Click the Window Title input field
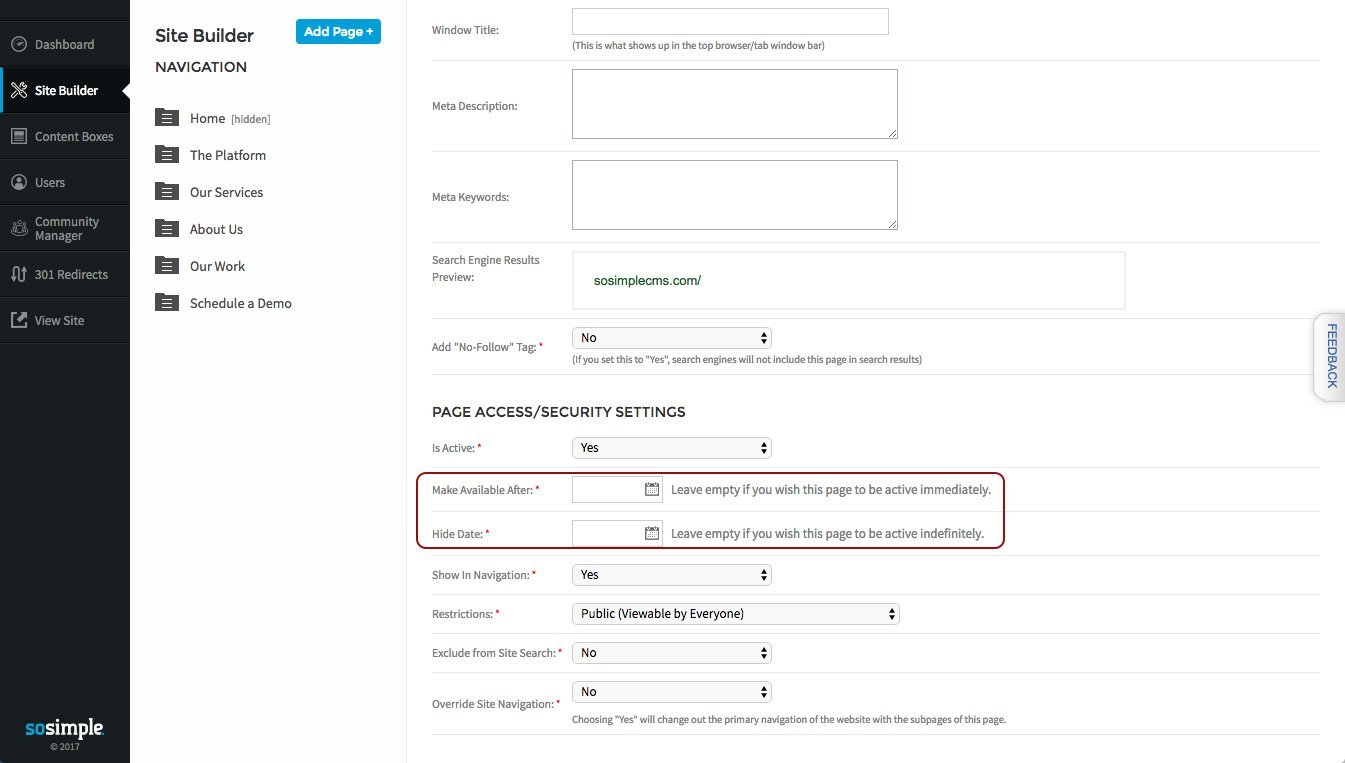The width and height of the screenshot is (1345, 763). [730, 22]
